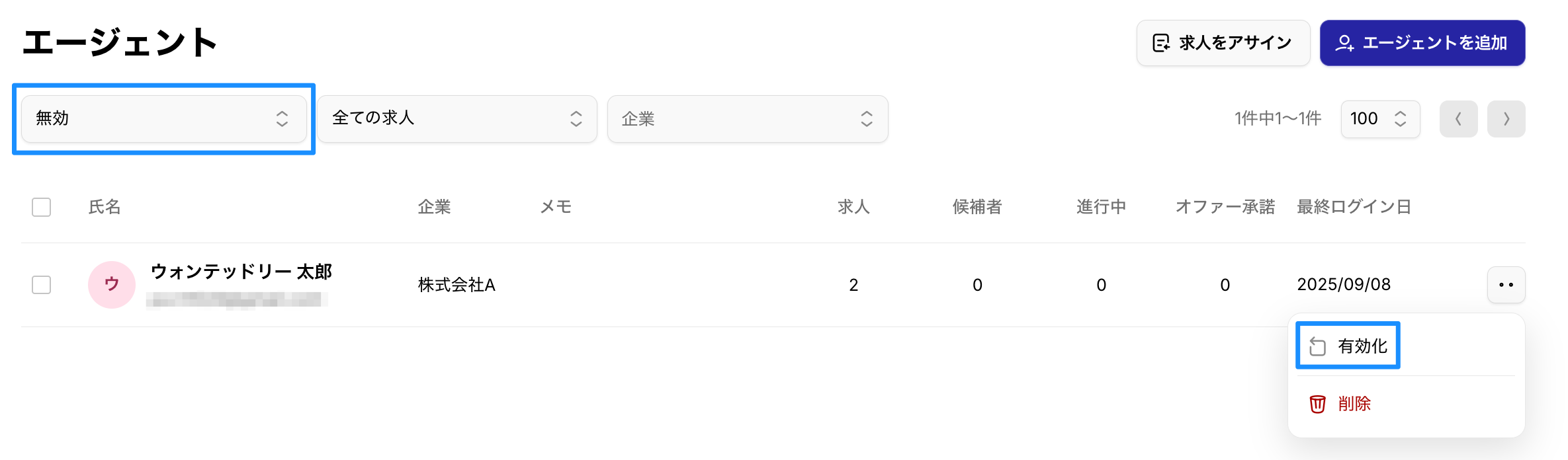1568x460 pixels.
Task: Check the checkbox for ウォンテッドリー太郎's row
Action: [x=41, y=285]
